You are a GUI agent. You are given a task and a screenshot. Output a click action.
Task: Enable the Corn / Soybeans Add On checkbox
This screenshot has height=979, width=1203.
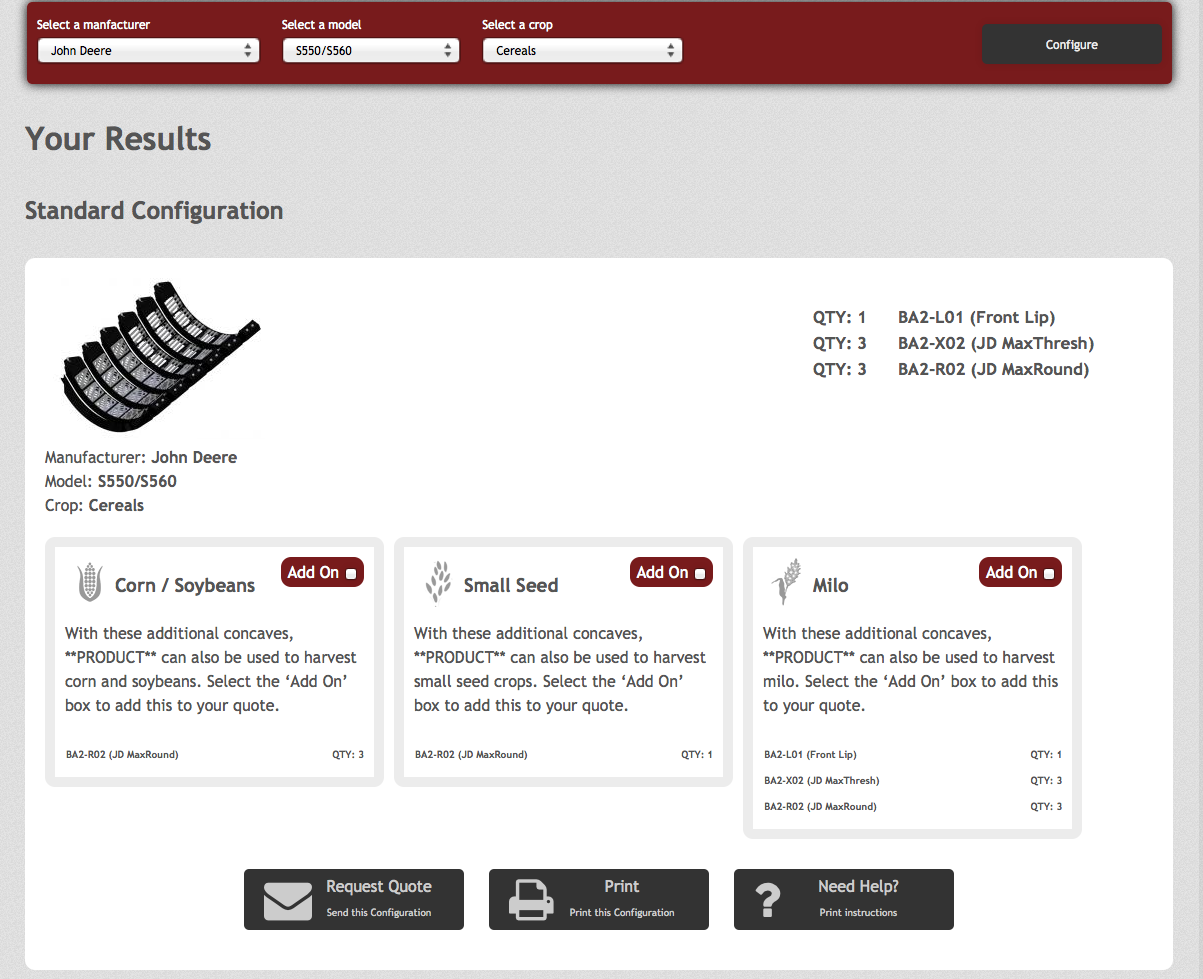[351, 574]
